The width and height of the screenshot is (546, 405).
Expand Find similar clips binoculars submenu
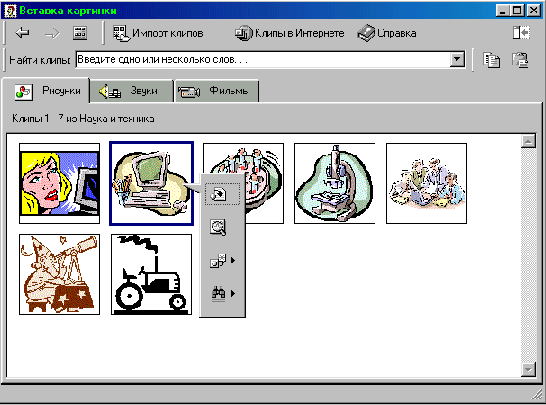point(222,293)
